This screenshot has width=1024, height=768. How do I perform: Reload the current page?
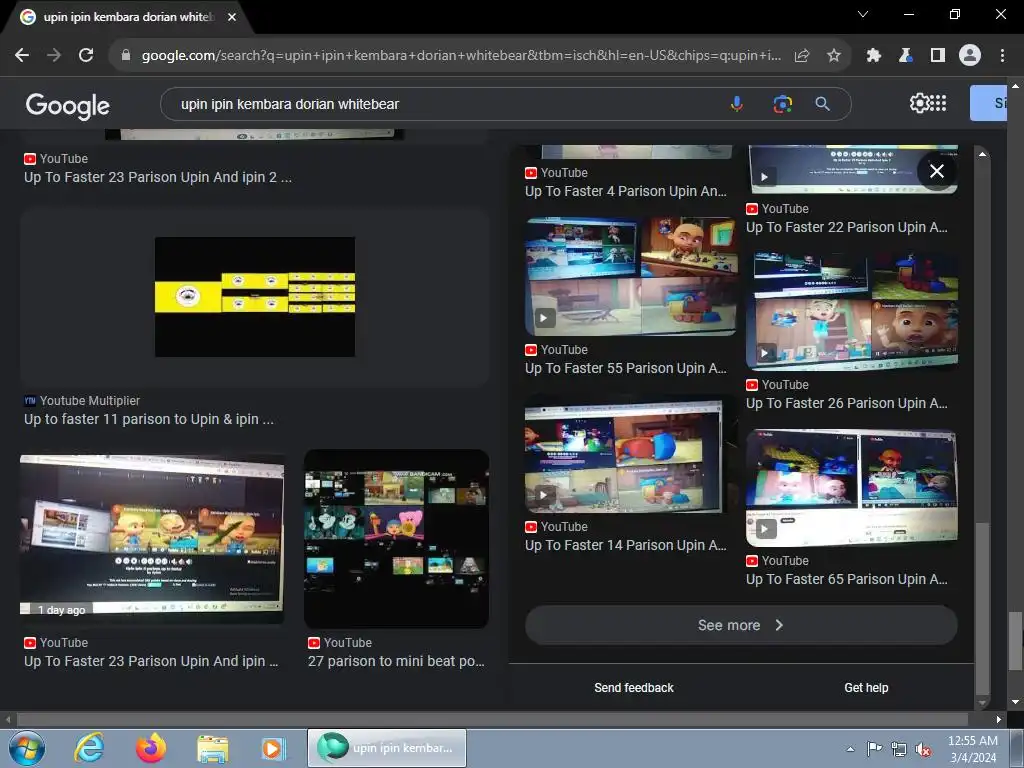86,56
